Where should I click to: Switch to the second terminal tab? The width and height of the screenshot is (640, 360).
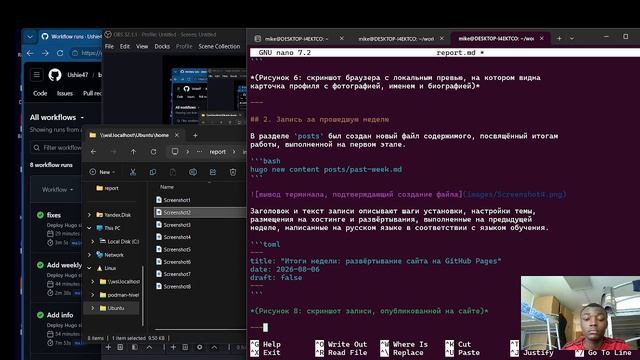pyautogui.click(x=397, y=39)
